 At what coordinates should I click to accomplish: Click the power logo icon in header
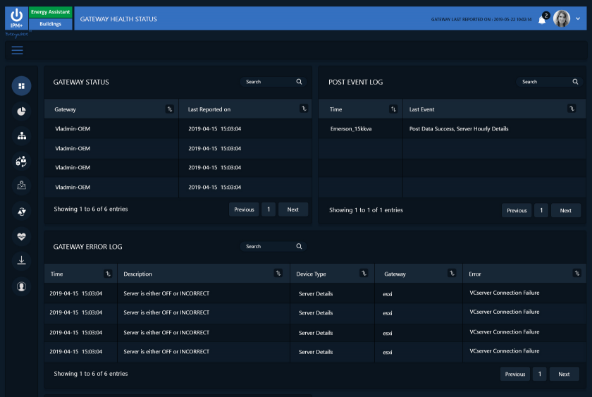pyautogui.click(x=16, y=18)
